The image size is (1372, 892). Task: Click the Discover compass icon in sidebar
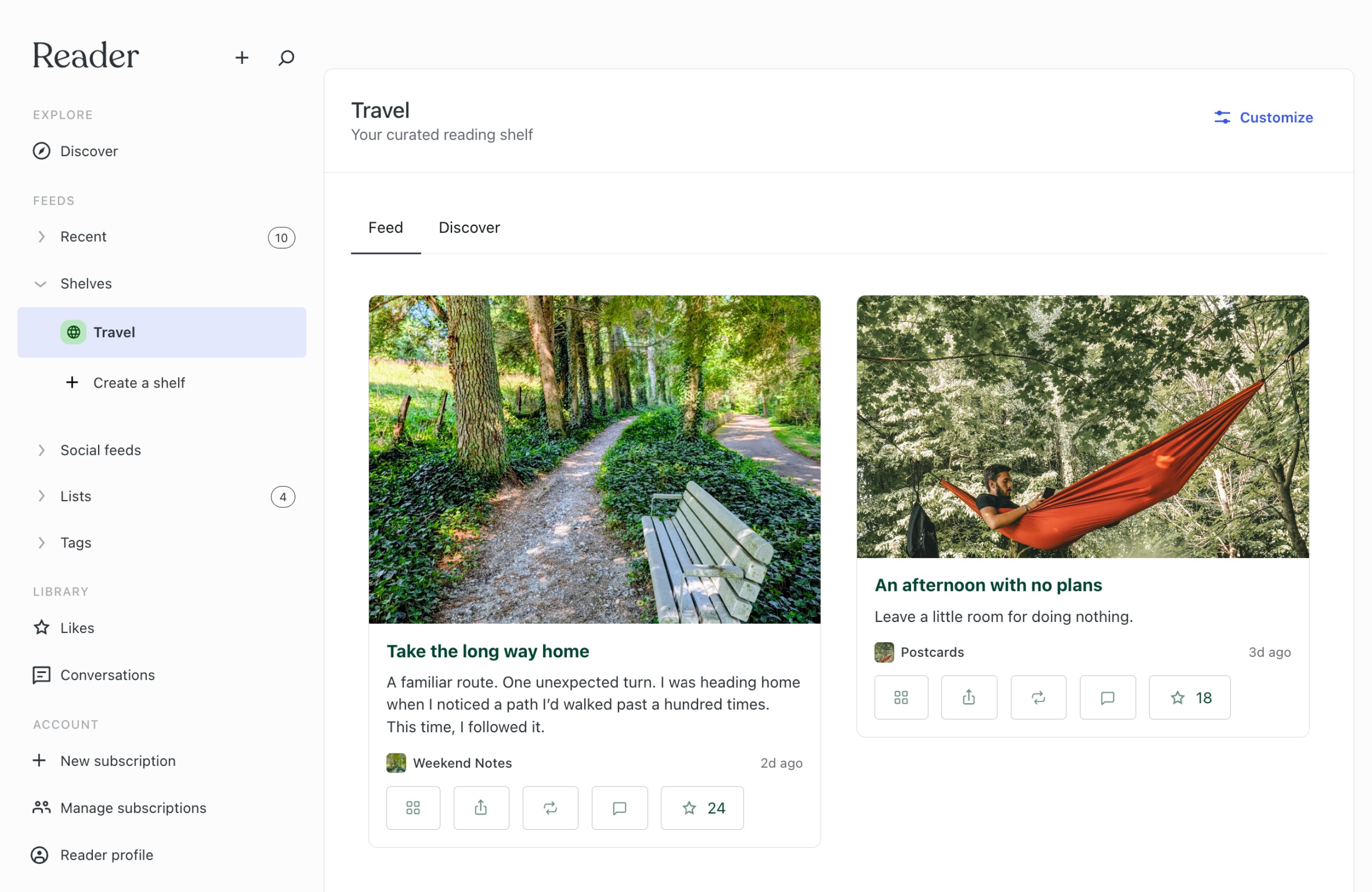(41, 151)
